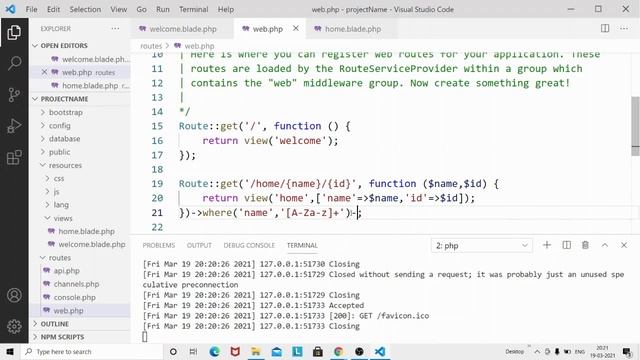Show the Problems panel tab
The image size is (640, 360).
(x=159, y=245)
